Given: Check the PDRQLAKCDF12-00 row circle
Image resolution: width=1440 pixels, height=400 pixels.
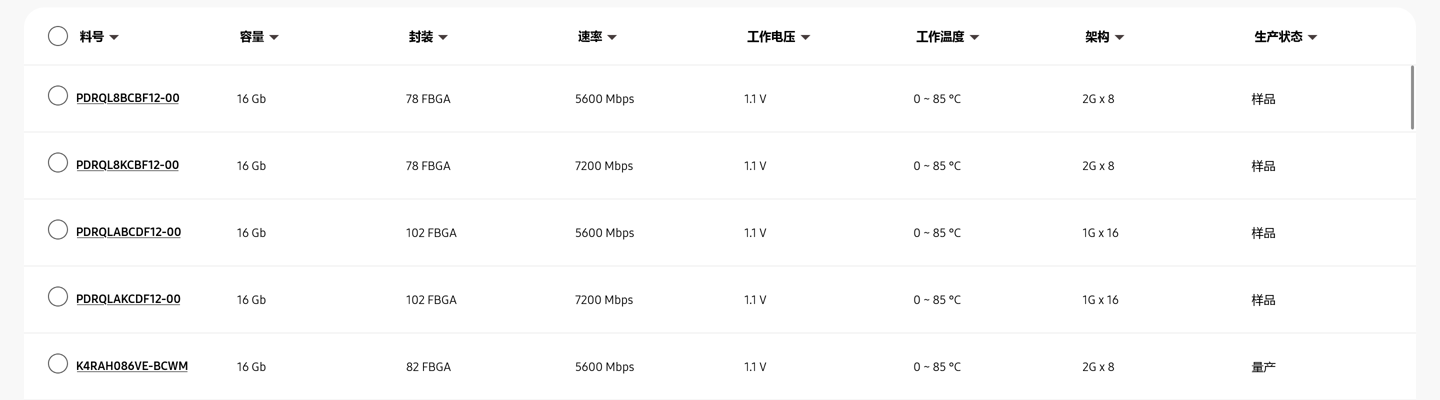Looking at the screenshot, I should tap(58, 297).
